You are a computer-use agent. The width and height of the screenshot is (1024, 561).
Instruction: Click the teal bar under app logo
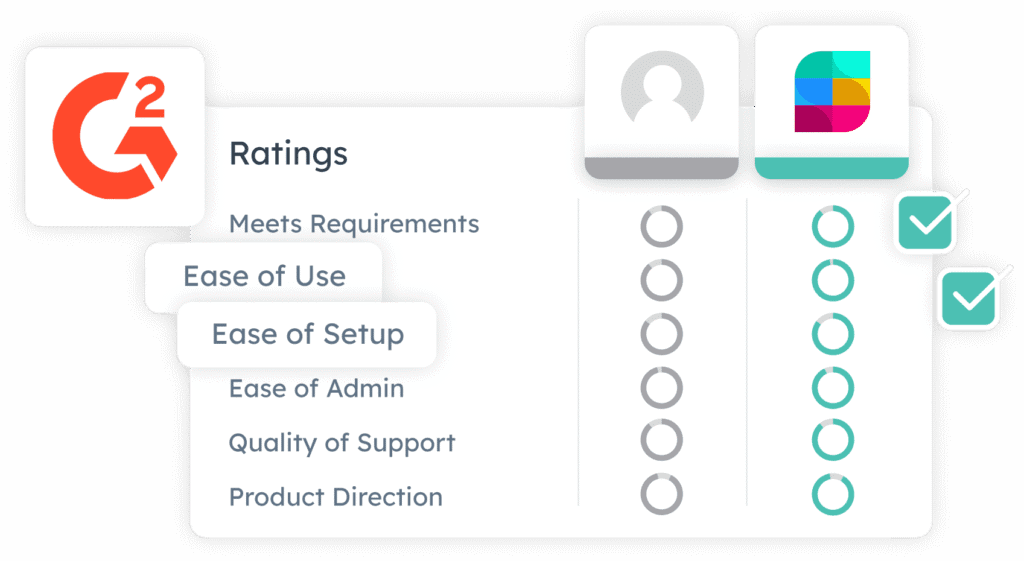(831, 168)
